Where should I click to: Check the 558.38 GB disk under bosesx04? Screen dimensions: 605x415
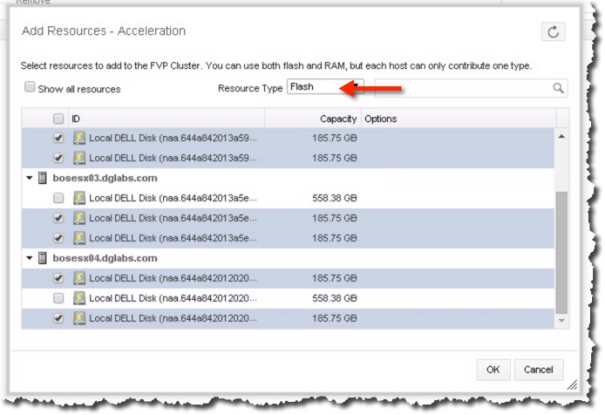click(x=58, y=298)
